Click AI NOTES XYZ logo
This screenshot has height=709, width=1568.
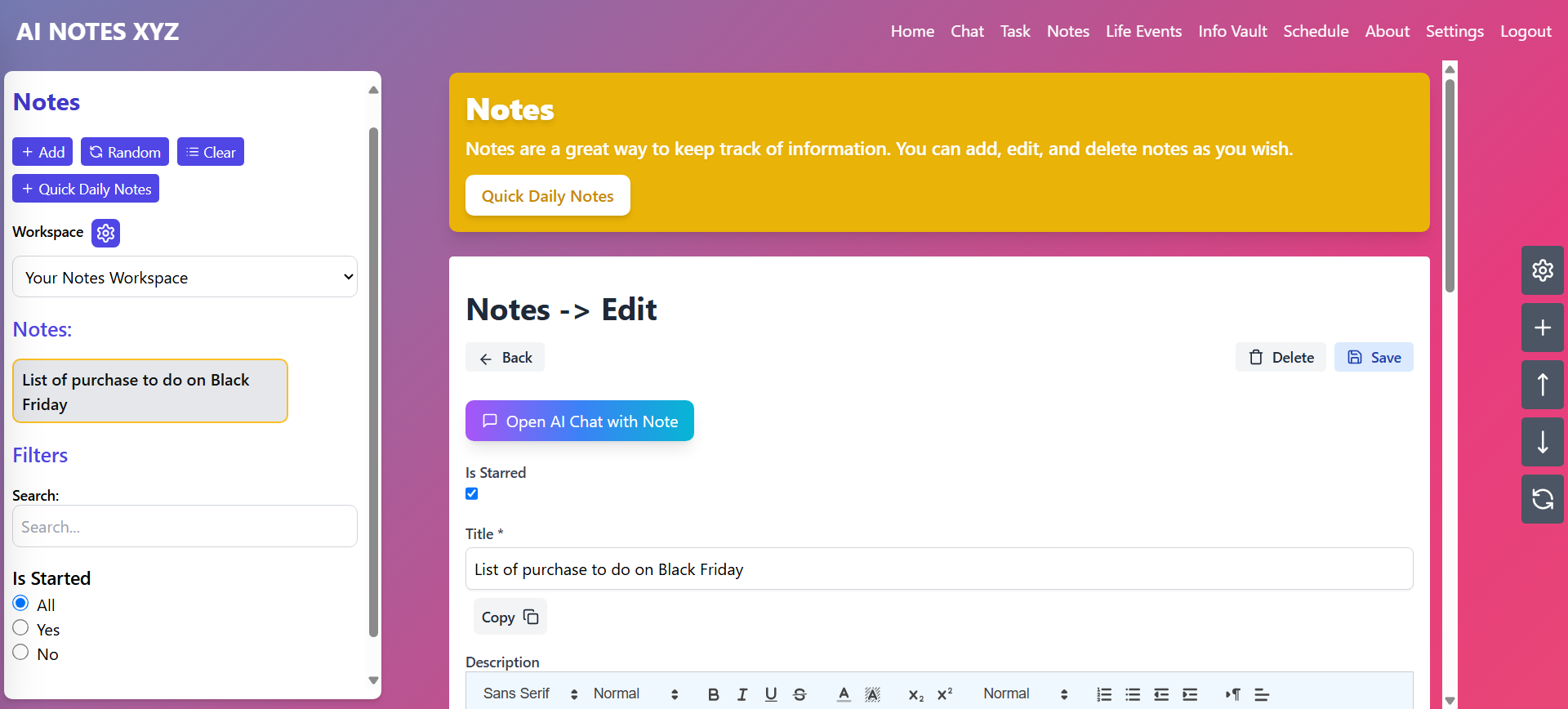(x=98, y=32)
